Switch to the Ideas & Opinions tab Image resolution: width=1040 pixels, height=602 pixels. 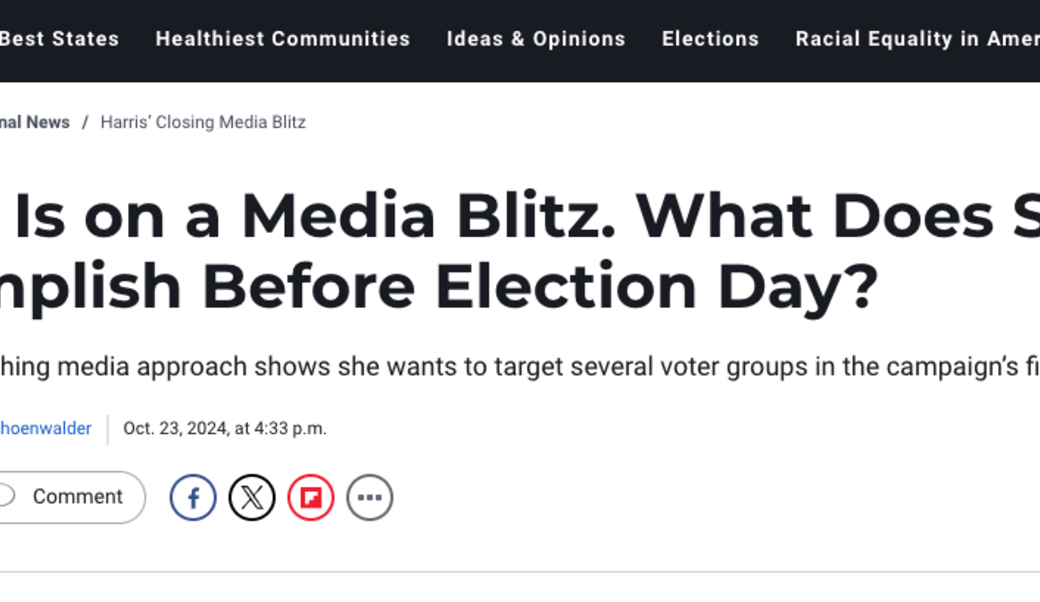tap(536, 39)
